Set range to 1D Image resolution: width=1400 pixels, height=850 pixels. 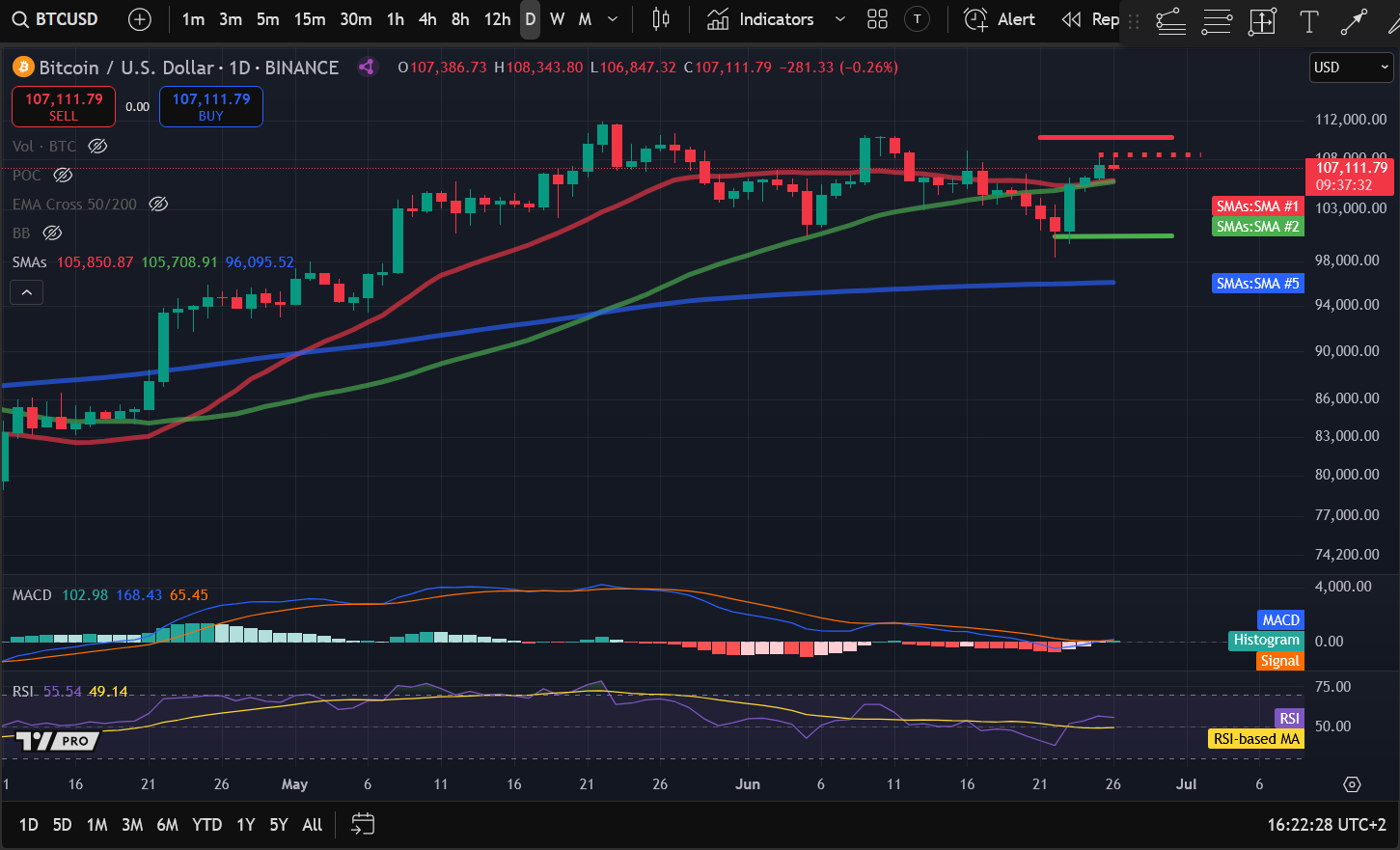click(29, 825)
